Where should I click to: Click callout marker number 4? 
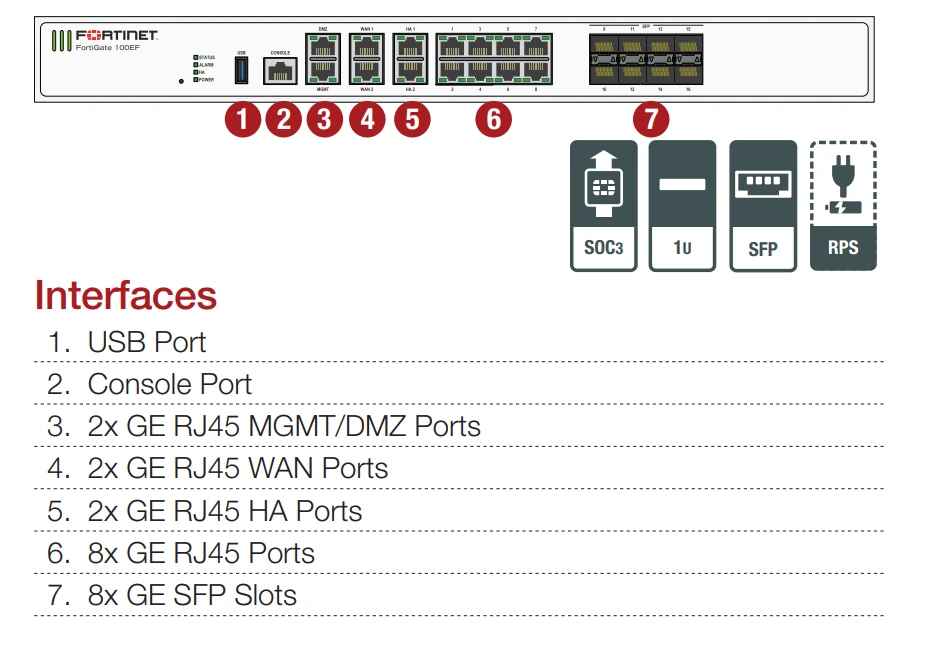point(368,118)
